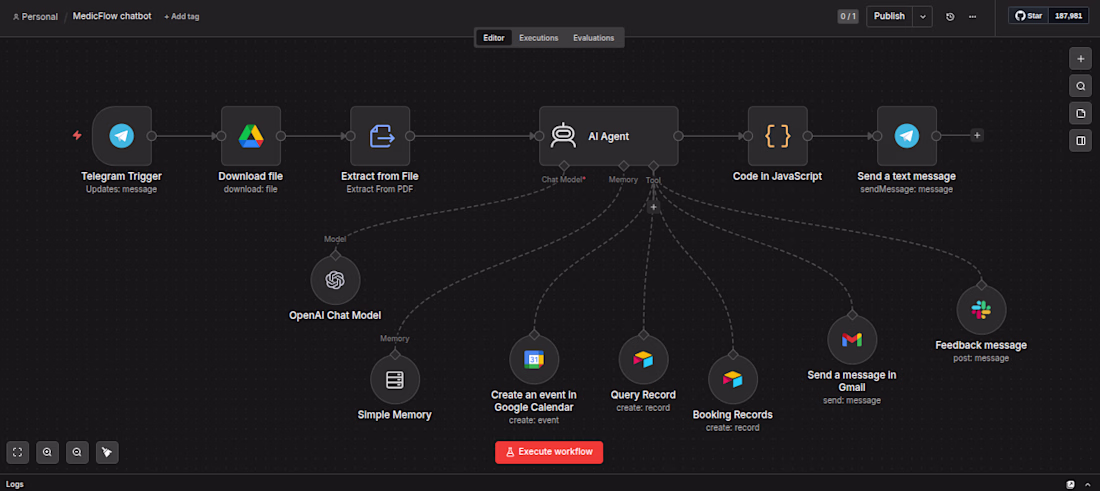Open the Extract from File node

(x=380, y=136)
